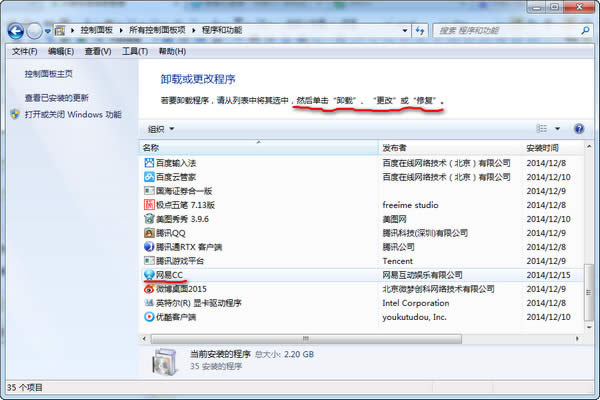
Task: Expand the view options dropdown arrow
Action: 557,129
